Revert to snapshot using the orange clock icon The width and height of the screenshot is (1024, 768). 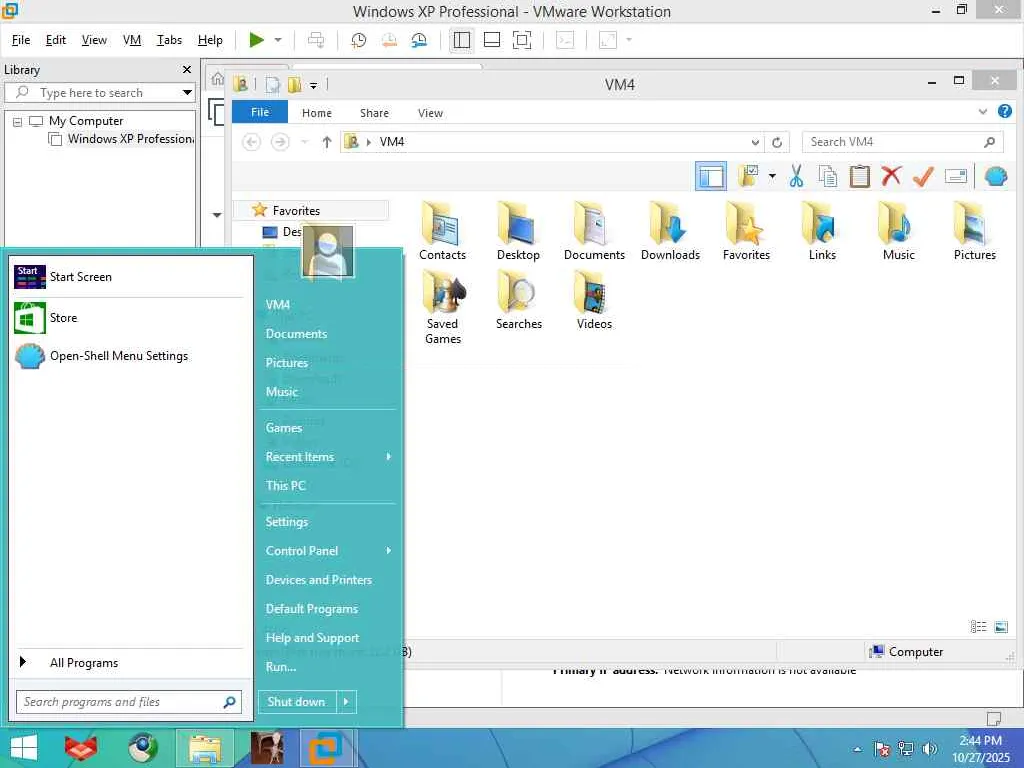389,40
